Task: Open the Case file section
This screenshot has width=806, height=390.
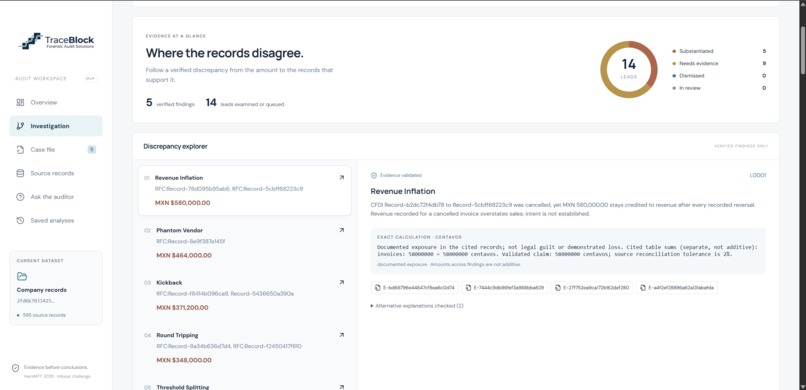Action: click(x=56, y=150)
